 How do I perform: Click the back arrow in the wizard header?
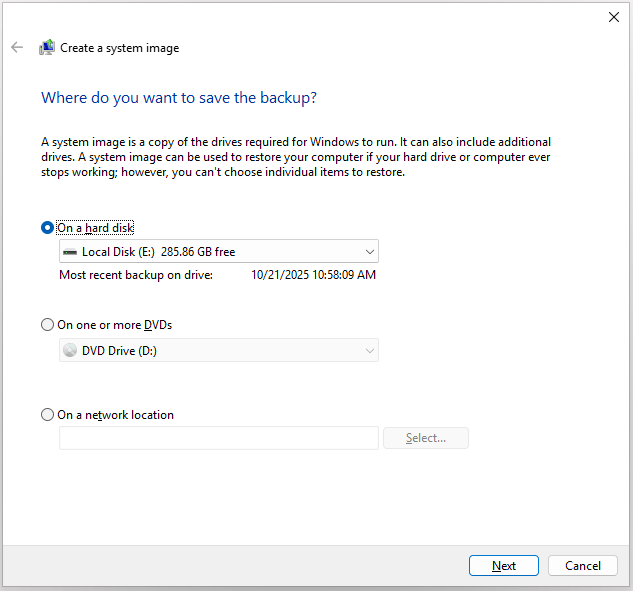click(17, 47)
